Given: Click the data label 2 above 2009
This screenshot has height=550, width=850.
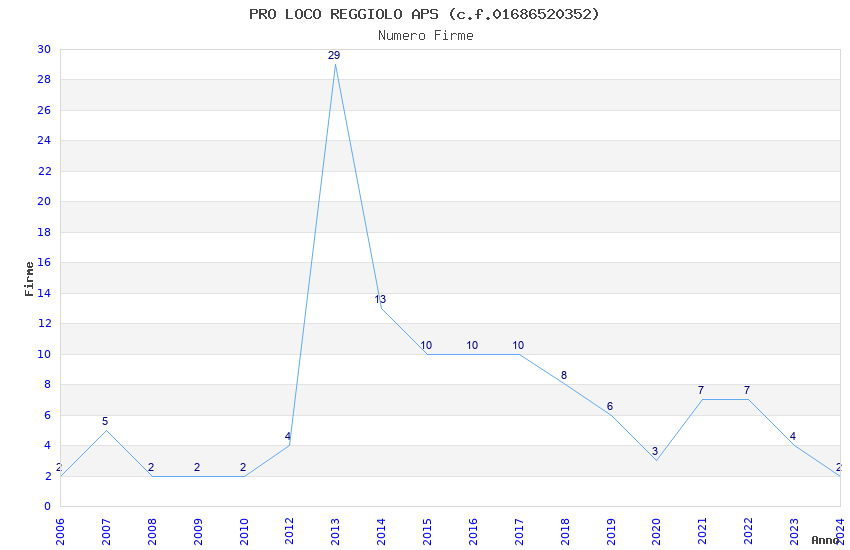Looking at the screenshot, I should (197, 467).
